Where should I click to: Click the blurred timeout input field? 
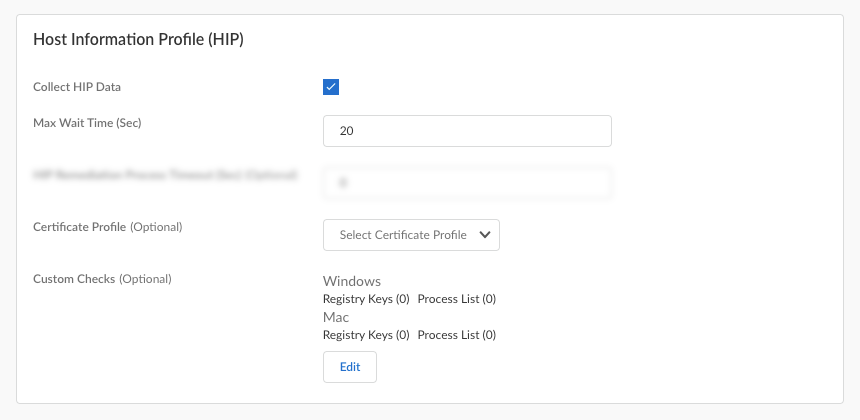467,183
